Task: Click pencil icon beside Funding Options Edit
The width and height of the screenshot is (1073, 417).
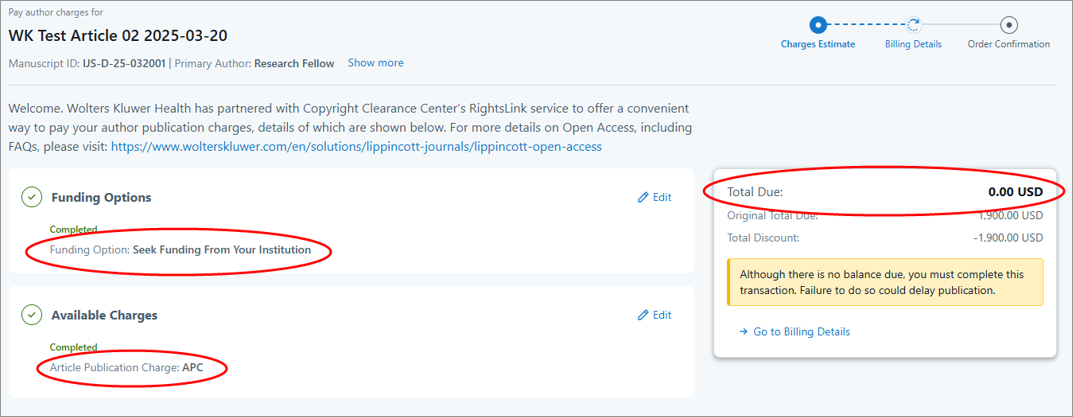Action: 643,197
